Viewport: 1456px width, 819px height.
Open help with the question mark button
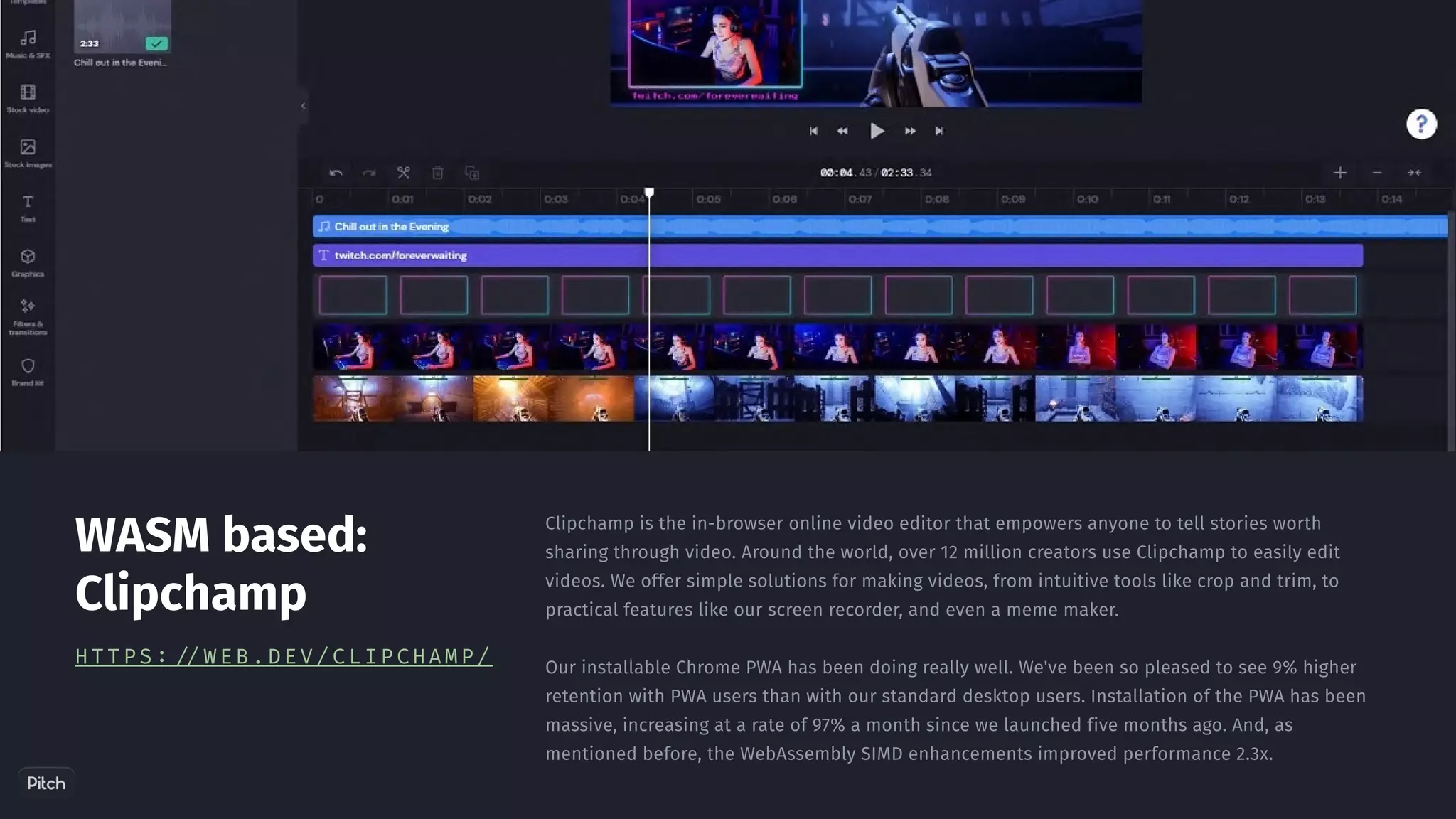[x=1422, y=124]
